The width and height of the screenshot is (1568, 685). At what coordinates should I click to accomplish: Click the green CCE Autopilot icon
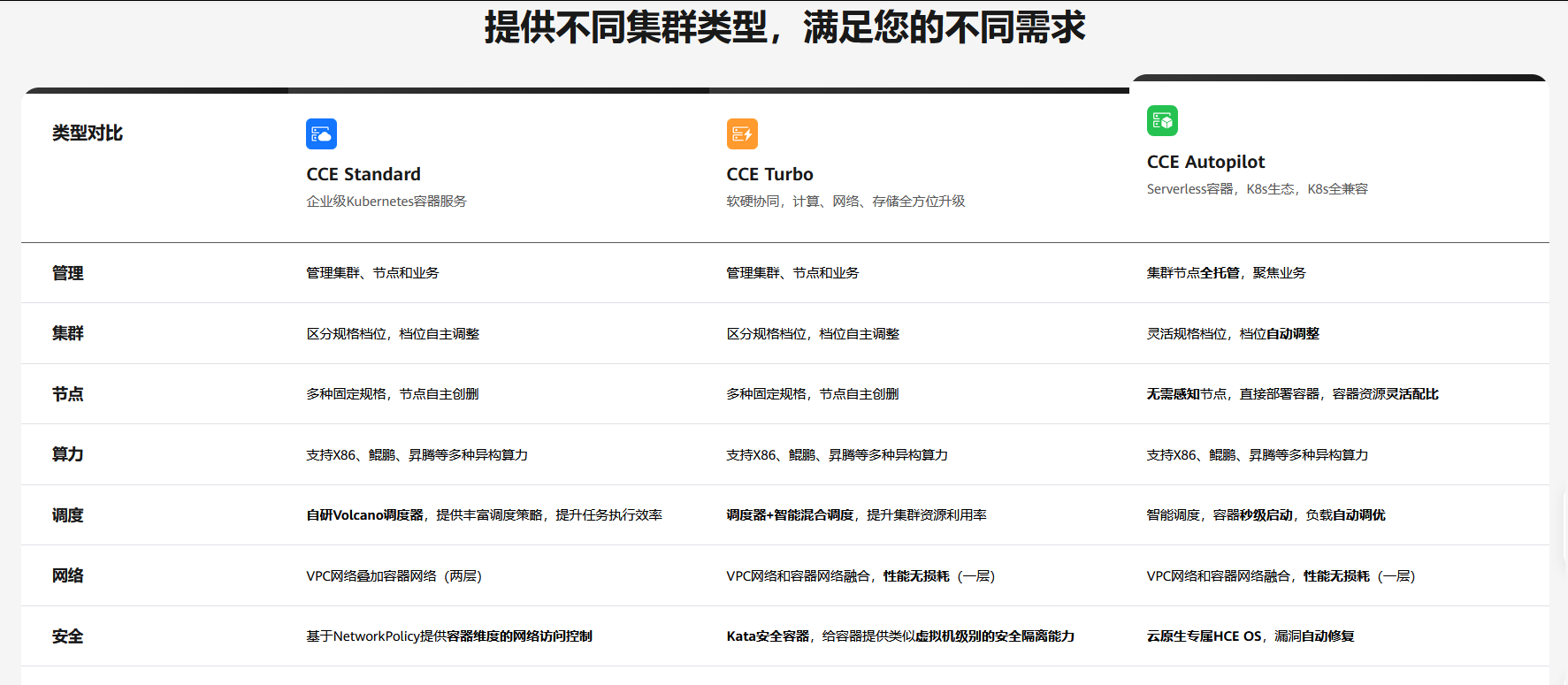tap(1162, 121)
